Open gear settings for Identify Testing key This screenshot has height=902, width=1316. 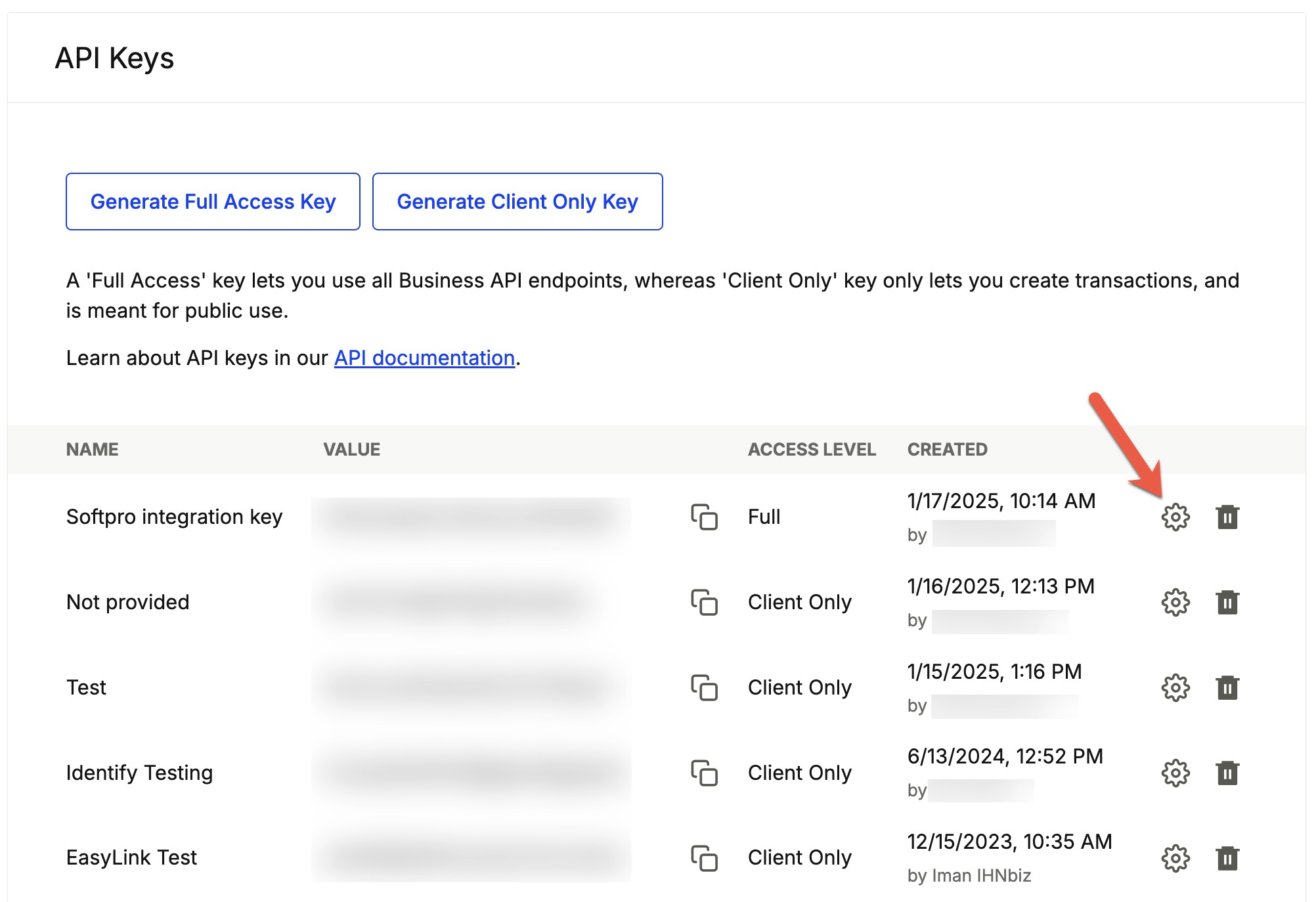(x=1175, y=773)
